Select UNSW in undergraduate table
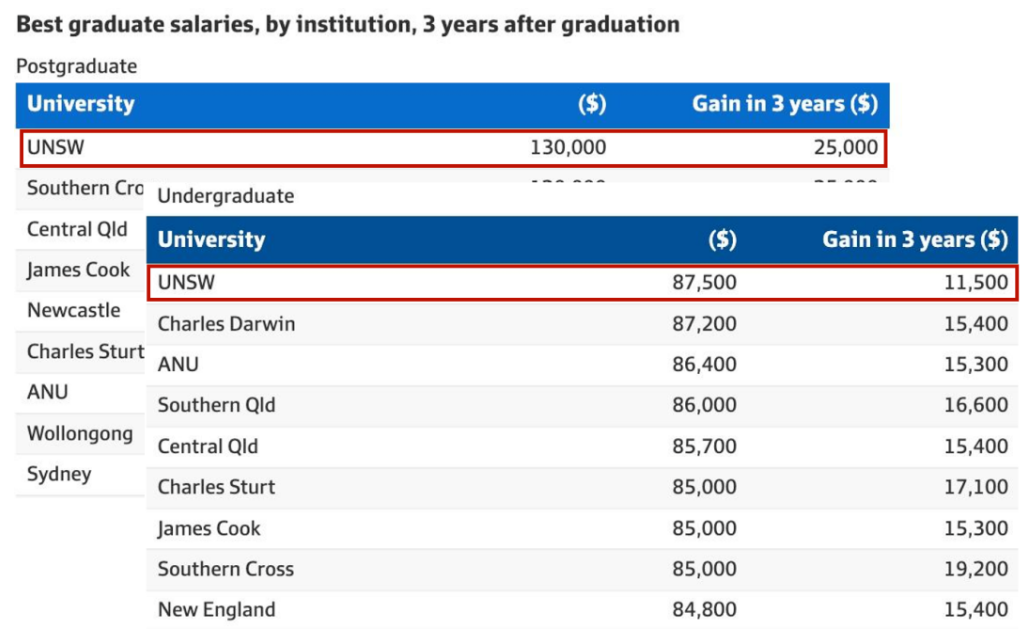The width and height of the screenshot is (1026, 639). pyautogui.click(x=186, y=283)
